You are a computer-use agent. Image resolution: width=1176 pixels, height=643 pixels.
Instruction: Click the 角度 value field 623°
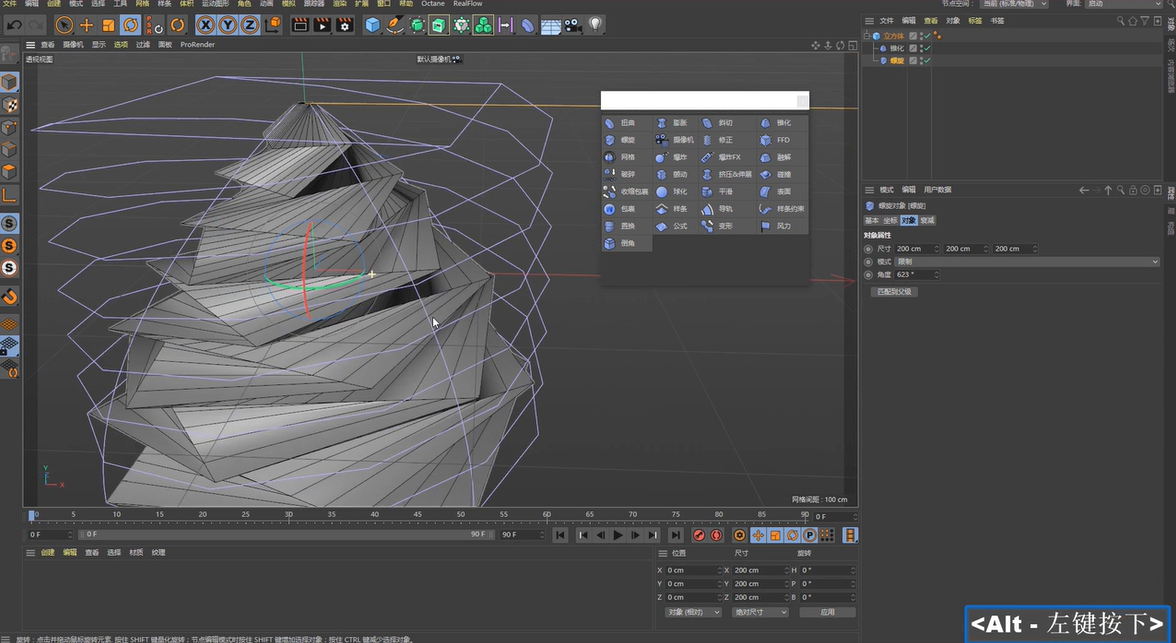pyautogui.click(x=916, y=275)
